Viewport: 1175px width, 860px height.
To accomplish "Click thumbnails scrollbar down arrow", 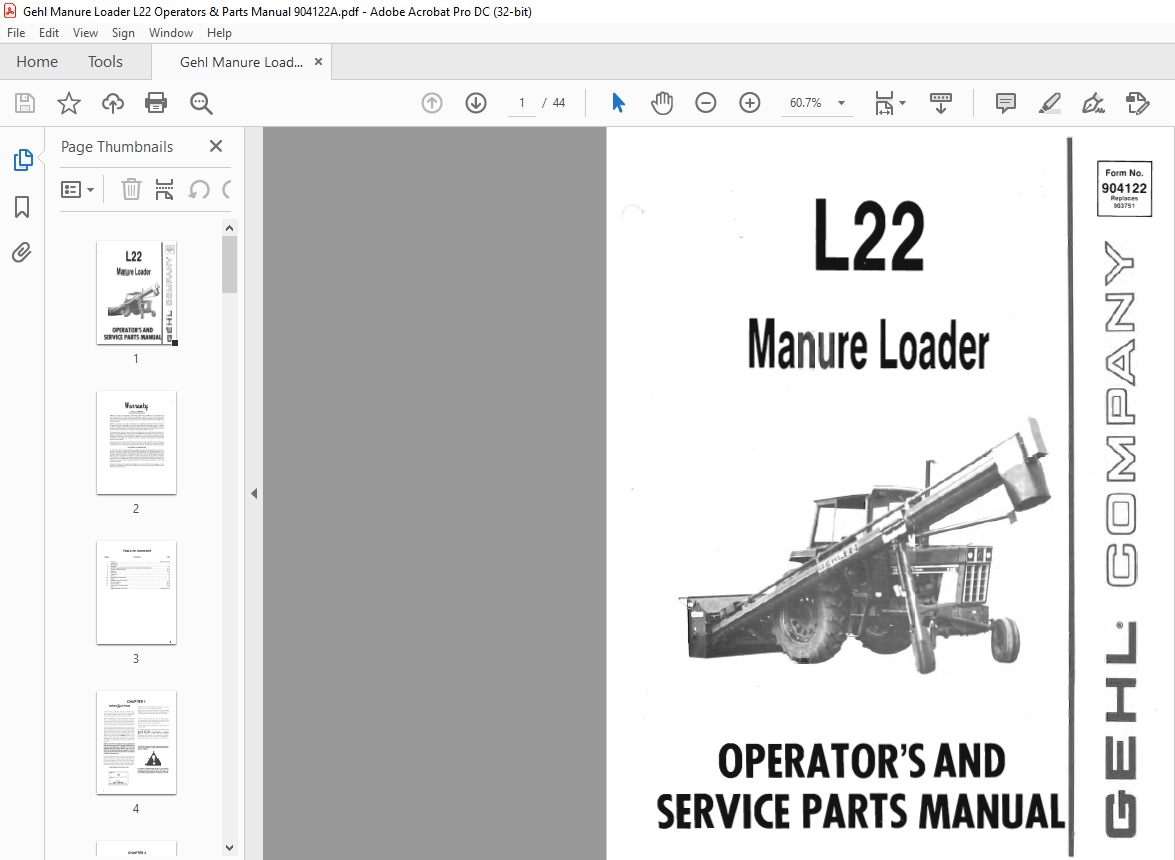I will tap(229, 848).
